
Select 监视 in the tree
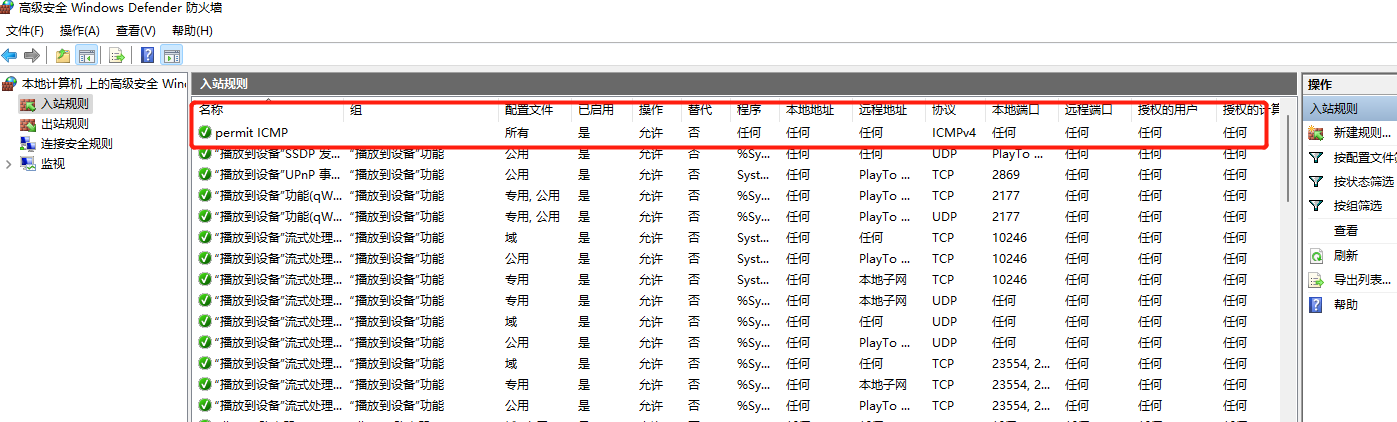pyautogui.click(x=52, y=164)
